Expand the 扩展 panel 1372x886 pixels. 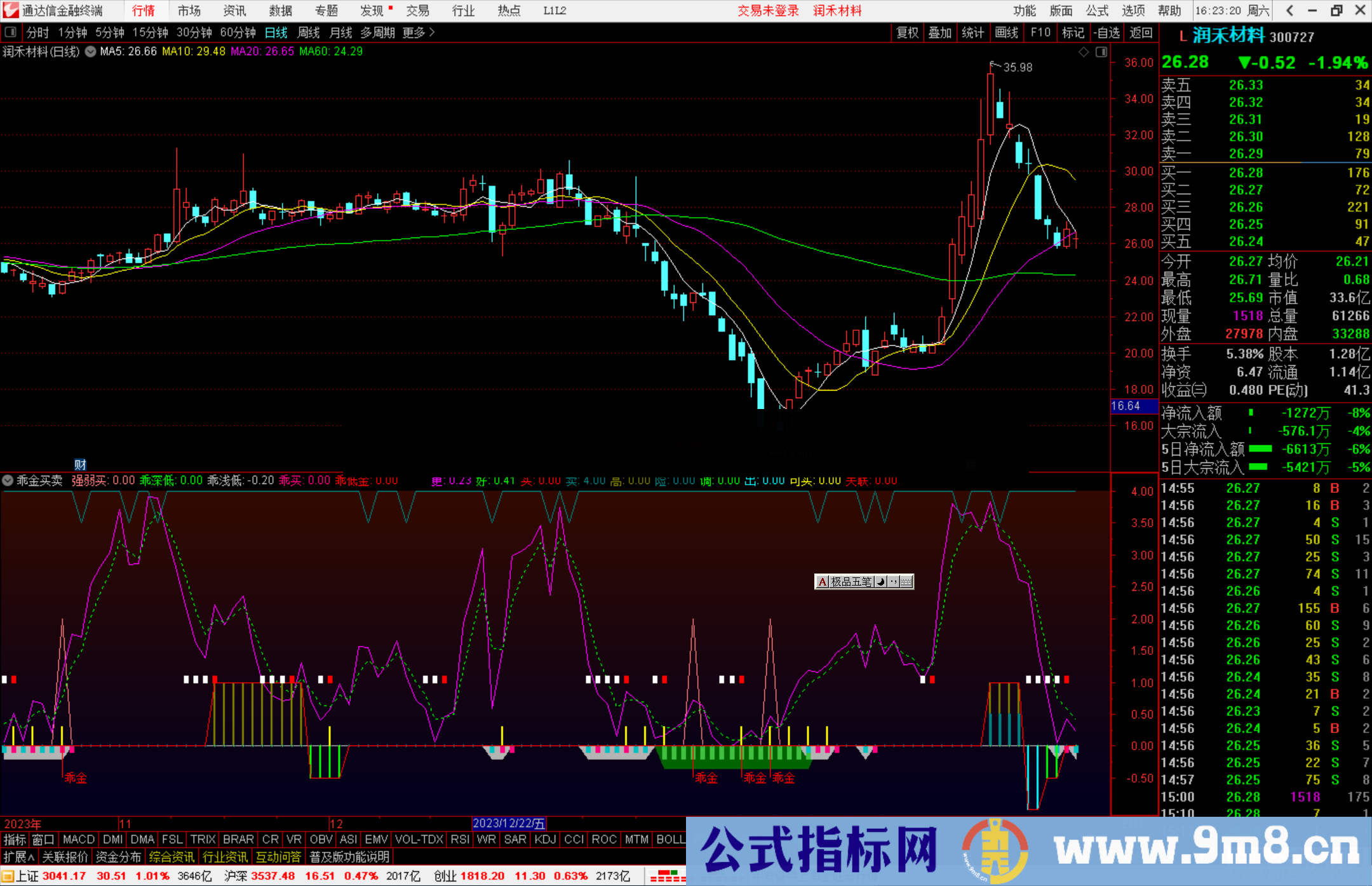pos(18,857)
